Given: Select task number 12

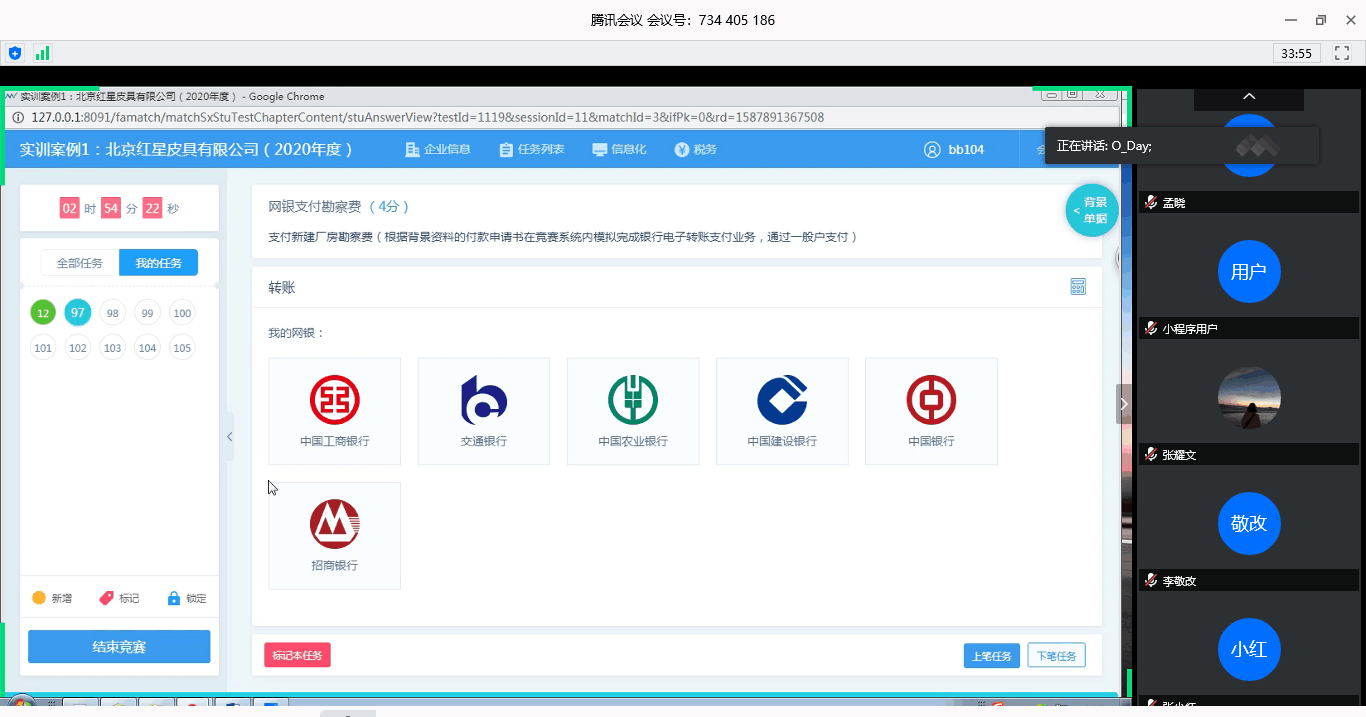Looking at the screenshot, I should pos(43,313).
